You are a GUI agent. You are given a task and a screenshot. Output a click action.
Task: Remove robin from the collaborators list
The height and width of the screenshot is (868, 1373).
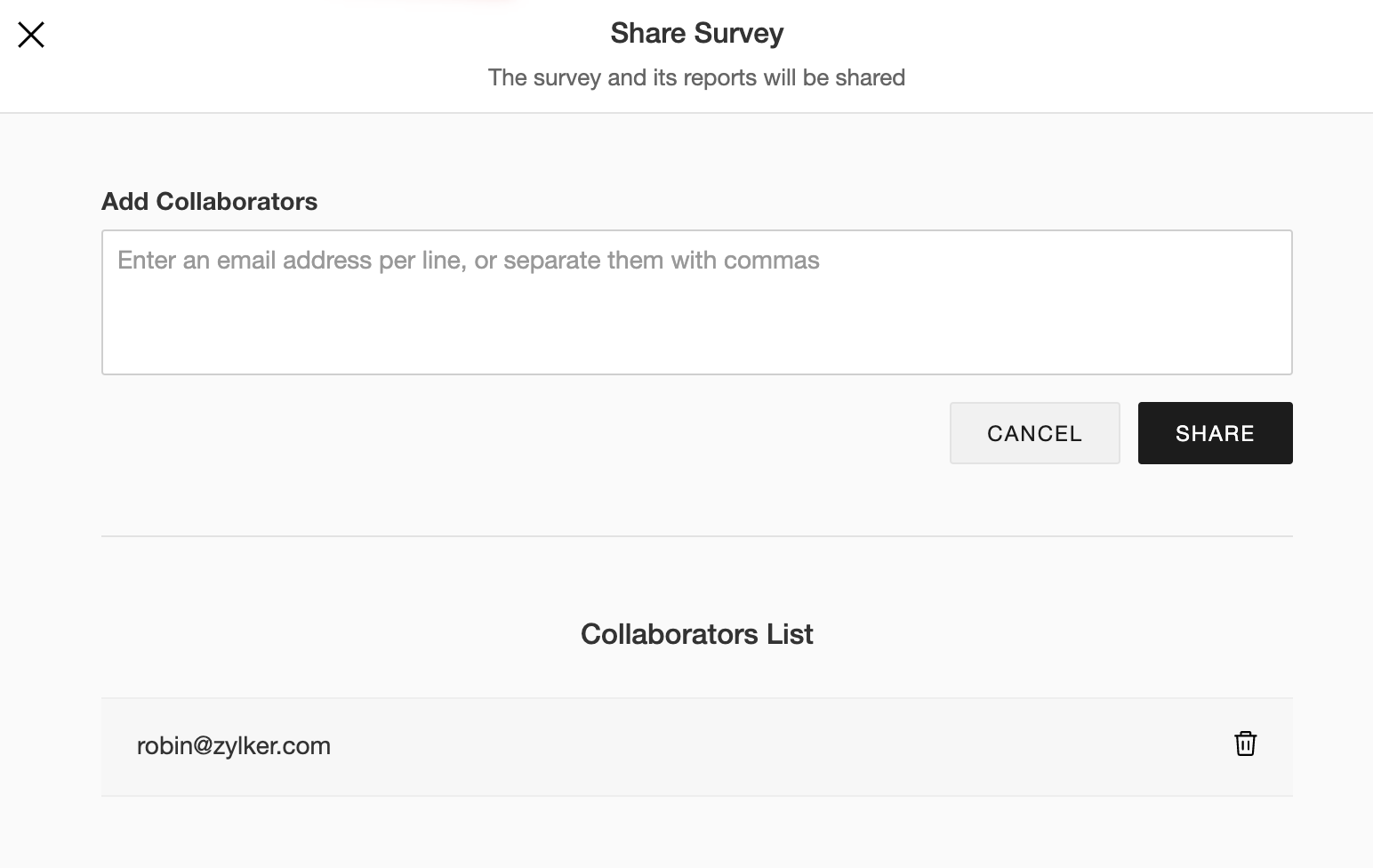1245,743
